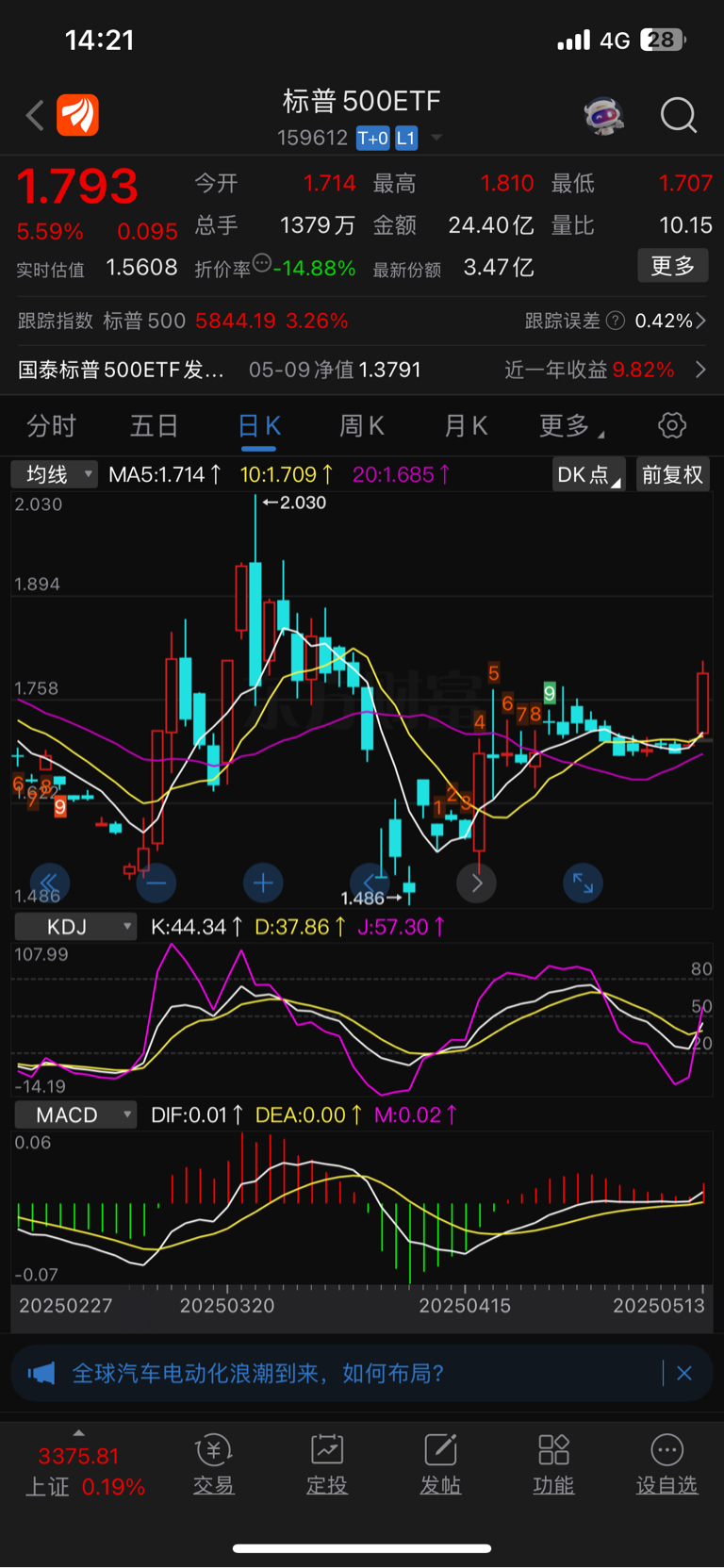Tap the L1 quote level badge
Viewport: 724px width, 1568px height.
[406, 139]
